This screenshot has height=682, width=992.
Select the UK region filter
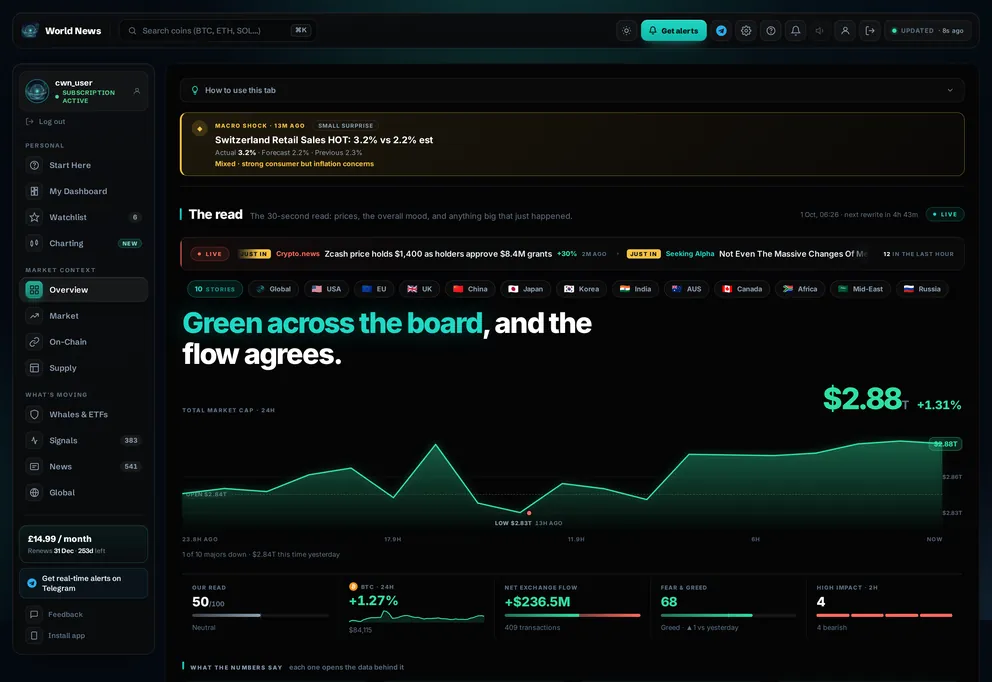[419, 289]
